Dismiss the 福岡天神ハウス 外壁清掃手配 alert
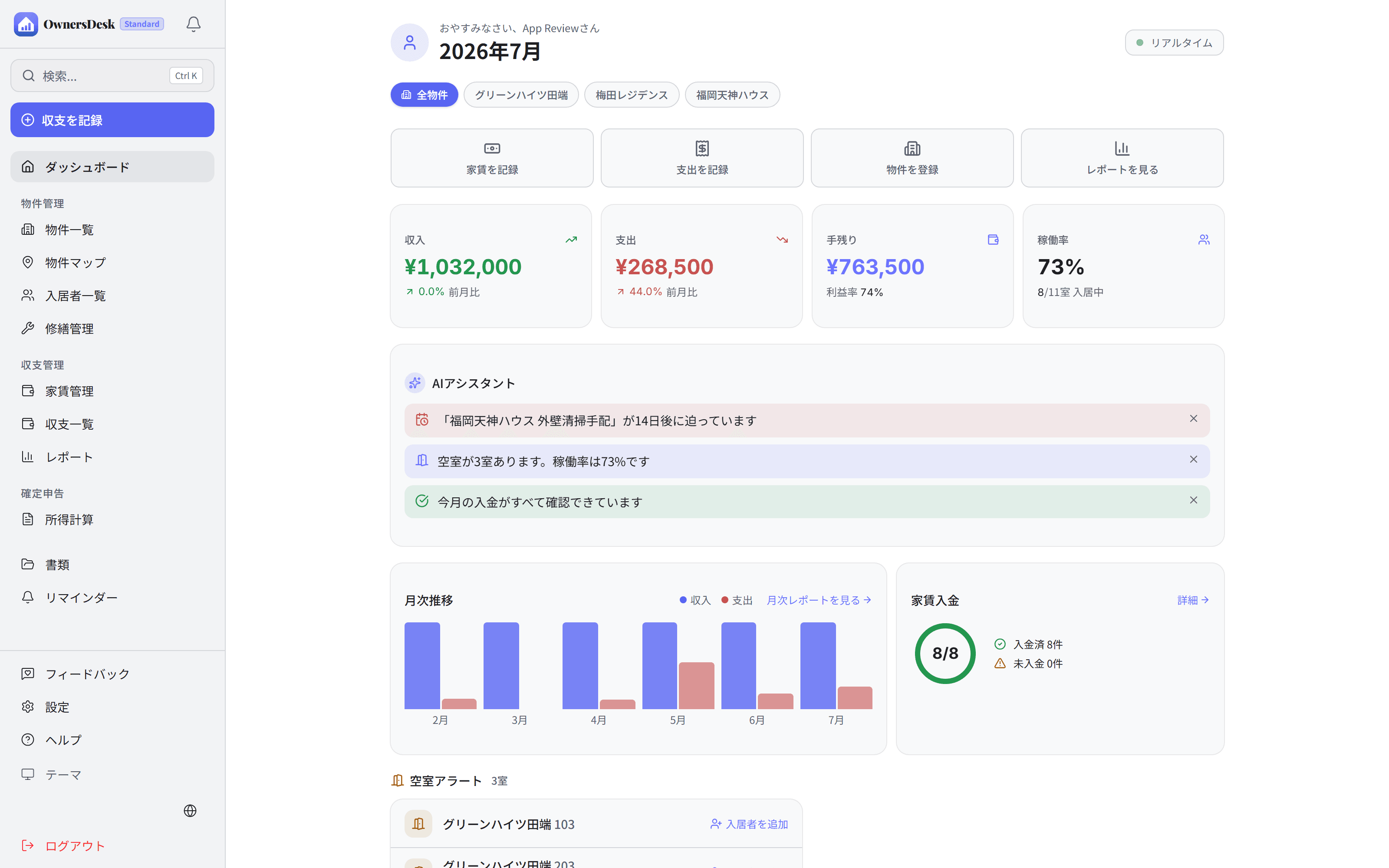The height and width of the screenshot is (868, 1389). point(1193,419)
